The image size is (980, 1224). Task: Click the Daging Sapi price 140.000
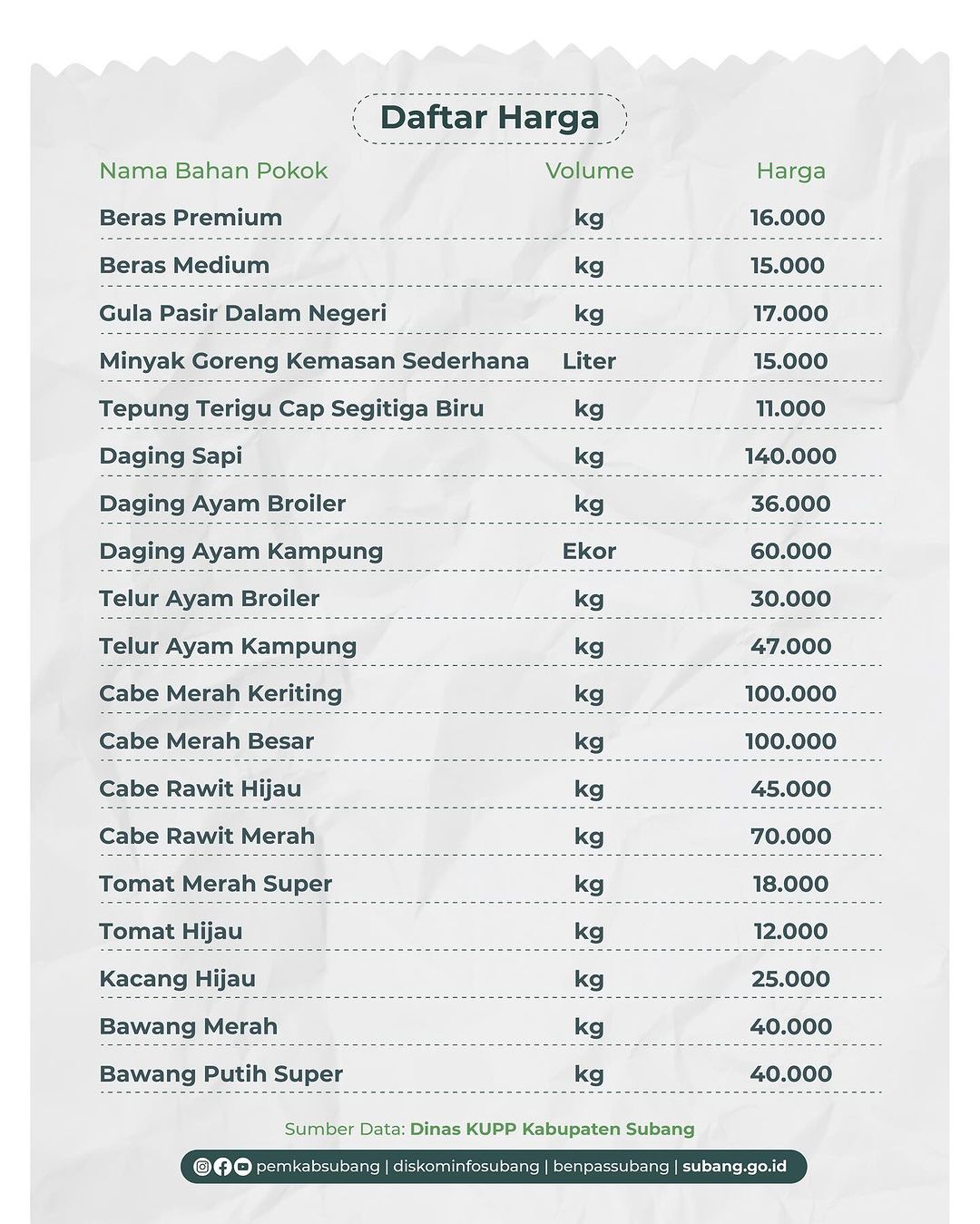[791, 455]
